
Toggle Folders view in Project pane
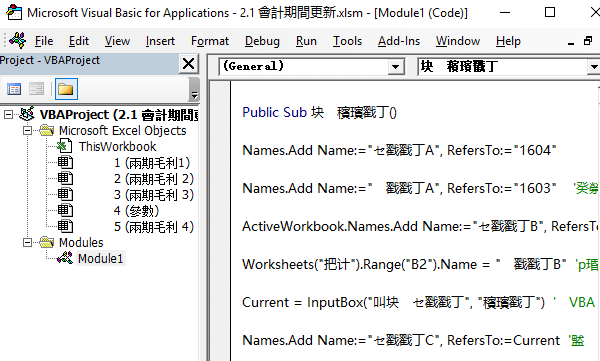(x=66, y=89)
